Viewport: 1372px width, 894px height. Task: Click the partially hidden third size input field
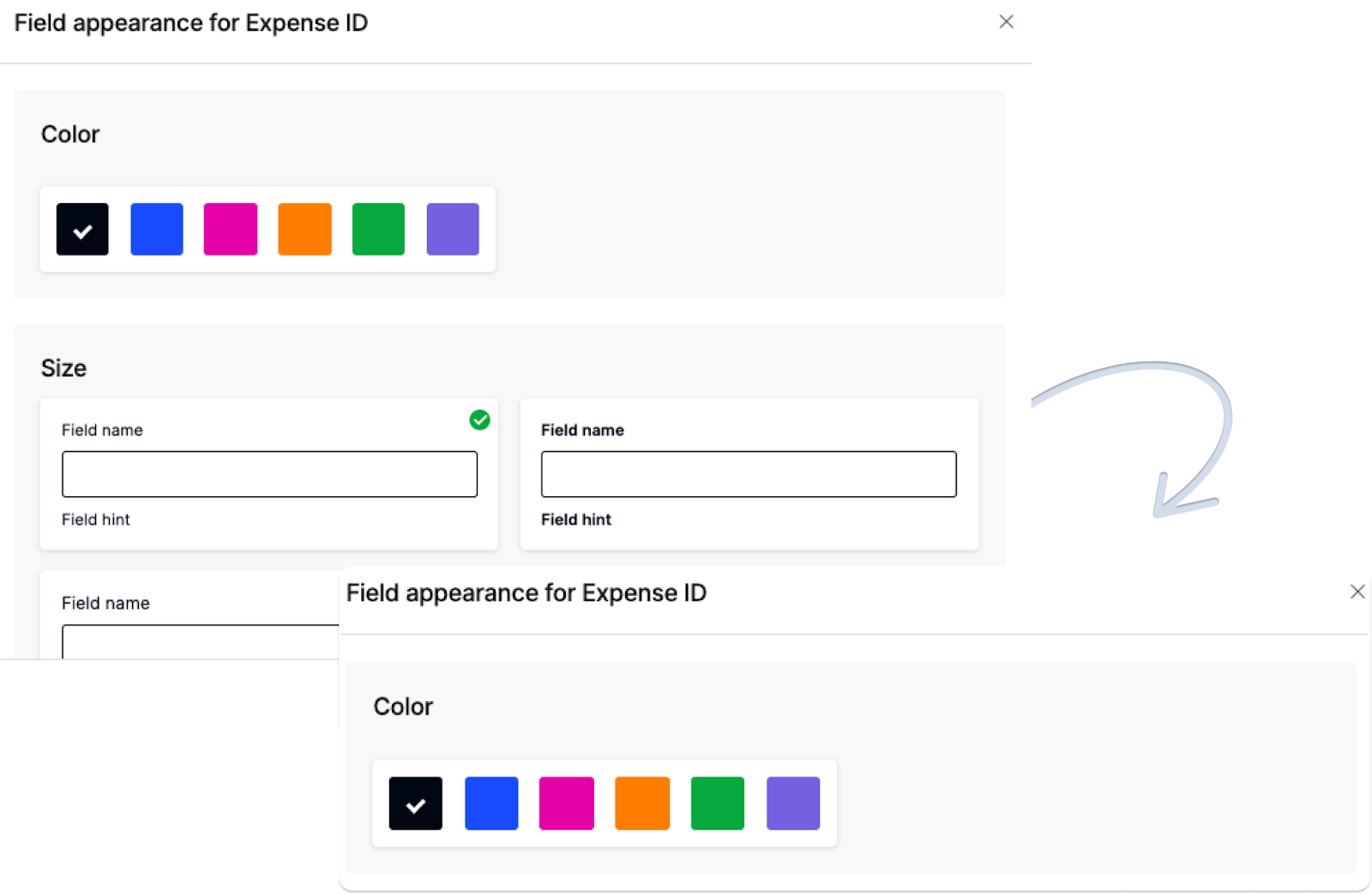click(x=201, y=642)
